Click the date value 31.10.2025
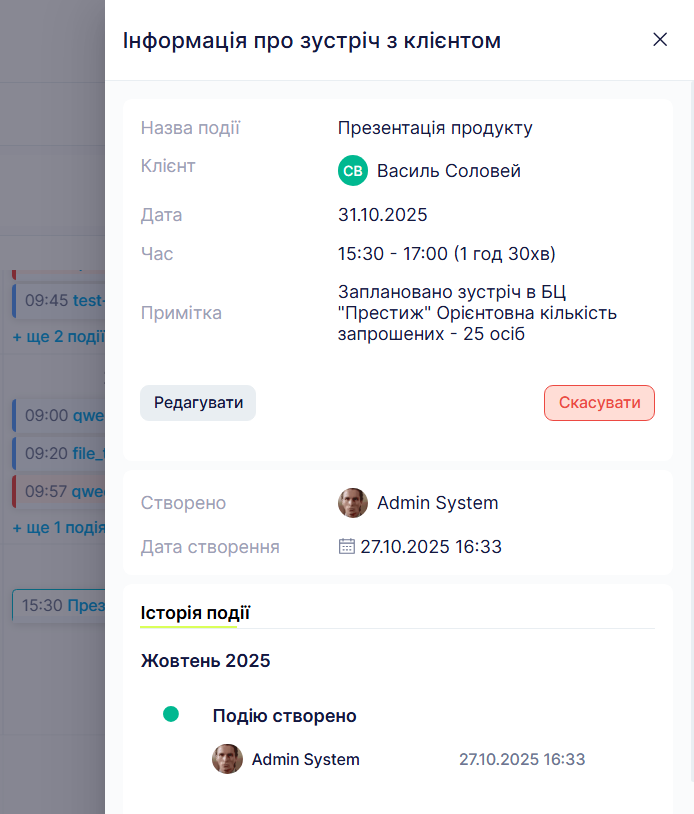 tap(383, 214)
